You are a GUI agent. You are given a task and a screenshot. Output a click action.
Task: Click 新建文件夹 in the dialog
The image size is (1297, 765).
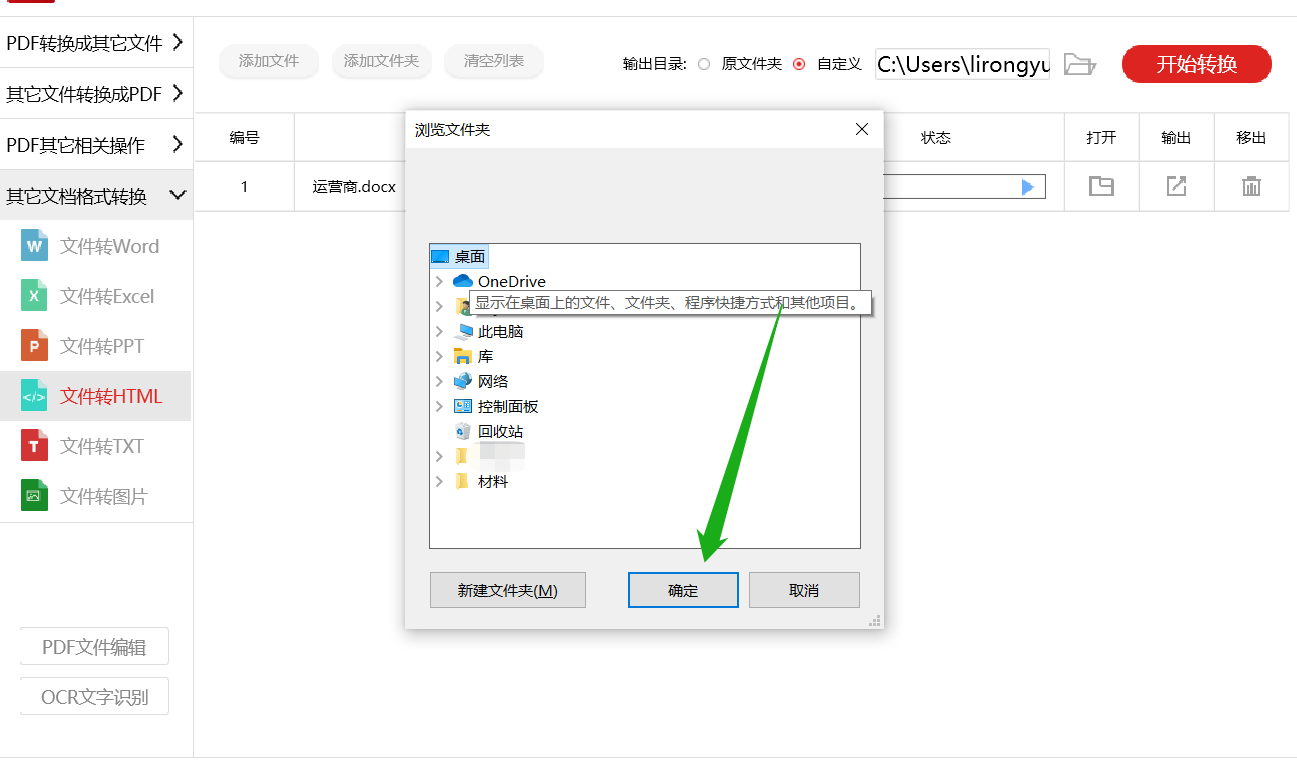507,590
